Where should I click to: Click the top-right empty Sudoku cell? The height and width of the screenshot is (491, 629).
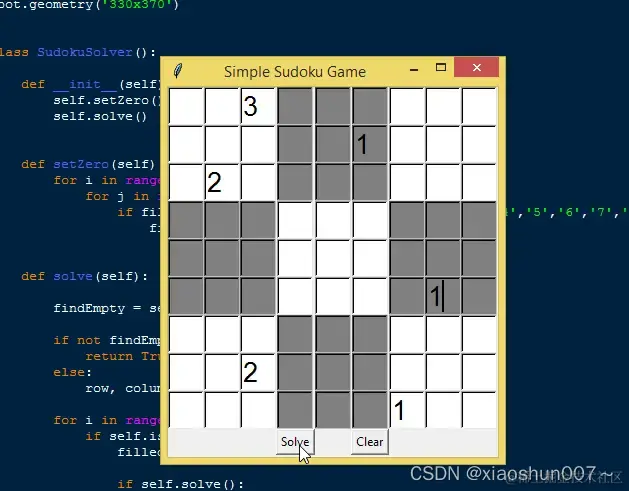pyautogui.click(x=479, y=106)
